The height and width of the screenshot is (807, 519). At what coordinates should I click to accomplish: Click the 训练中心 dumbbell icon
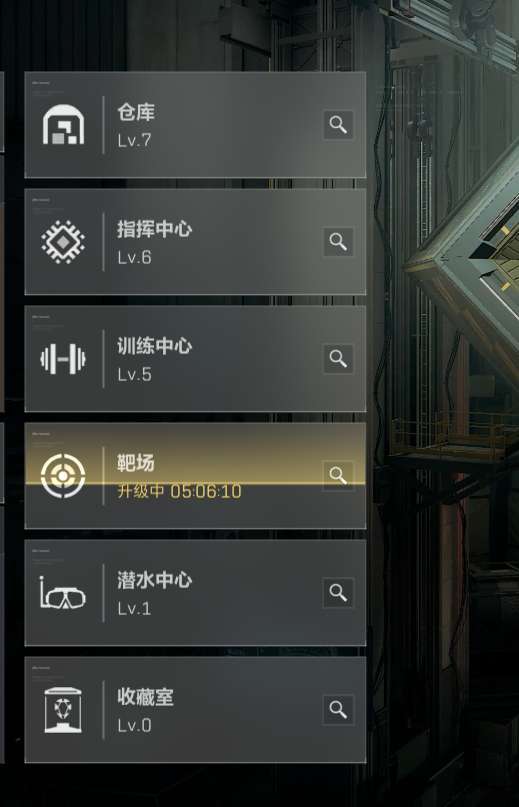pyautogui.click(x=63, y=359)
